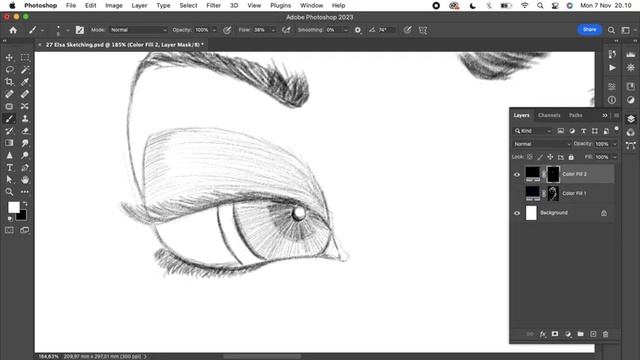640x360 pixels.
Task: Open brush Opacity slider dropdown
Action: click(x=214, y=30)
